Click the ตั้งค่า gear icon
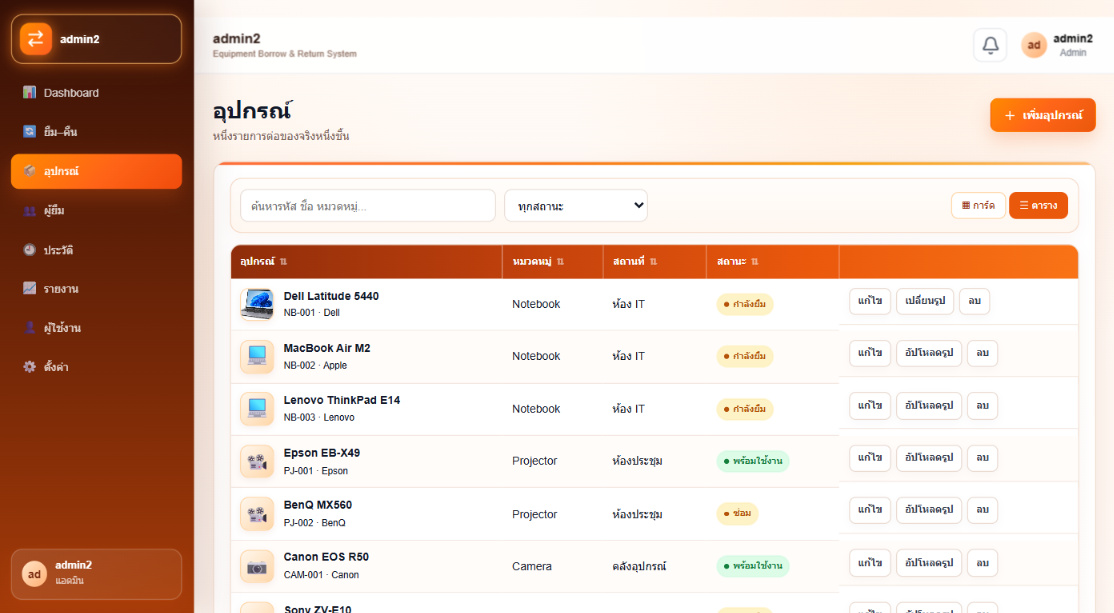 pos(29,367)
